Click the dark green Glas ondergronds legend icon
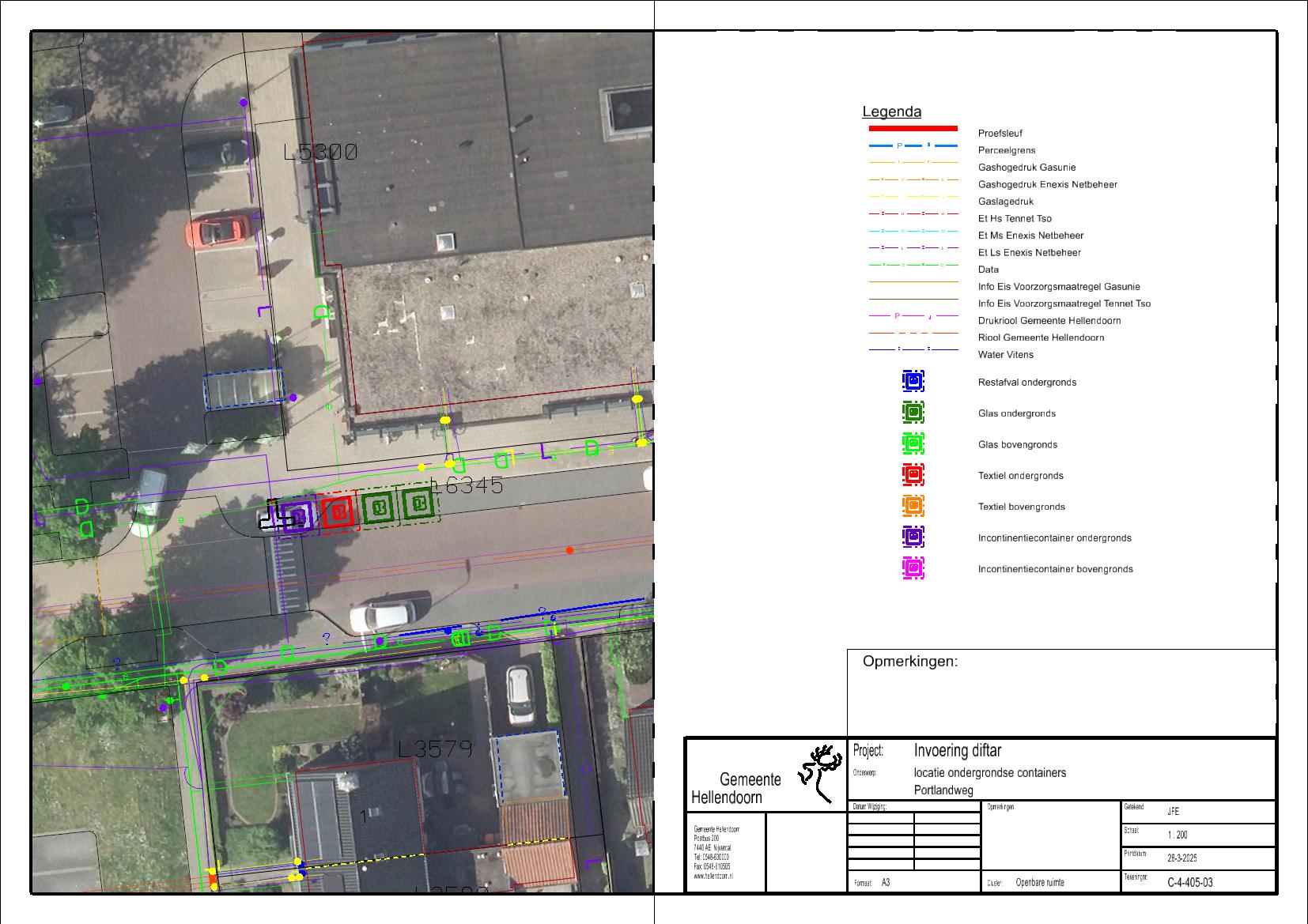This screenshot has width=1308, height=924. click(x=913, y=413)
